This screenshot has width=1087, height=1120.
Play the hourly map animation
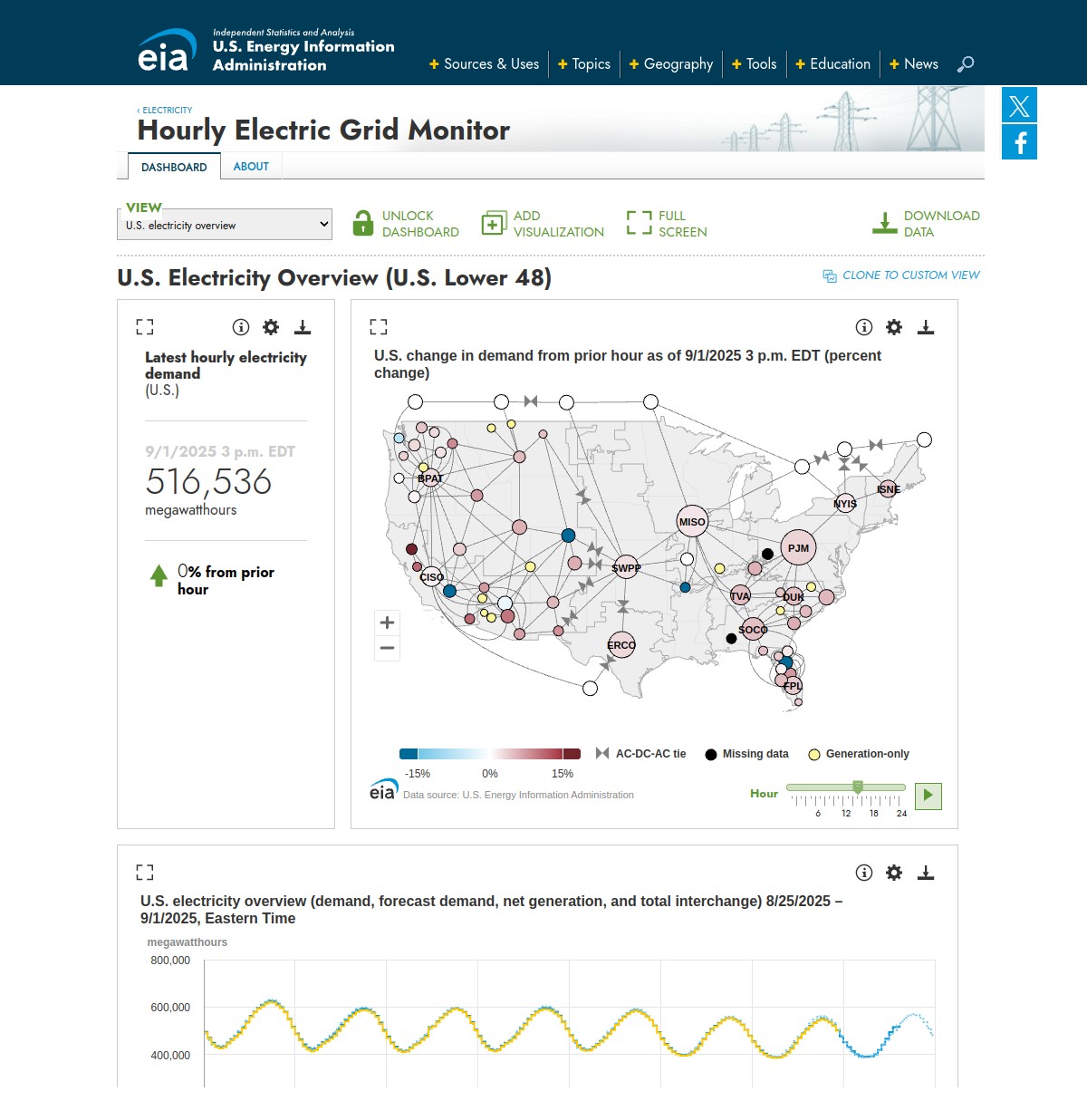pyautogui.click(x=928, y=796)
